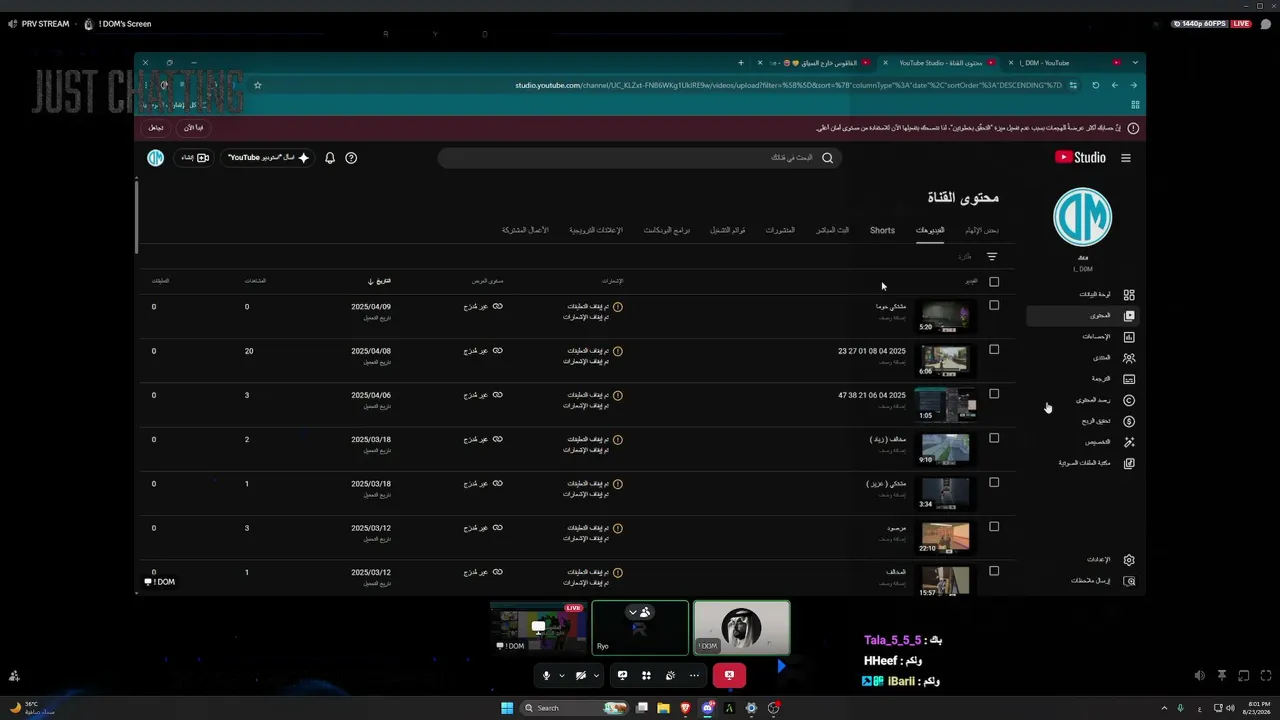Screen dimensions: 1280x720
Task: Click the Studio search input field
Action: point(640,158)
